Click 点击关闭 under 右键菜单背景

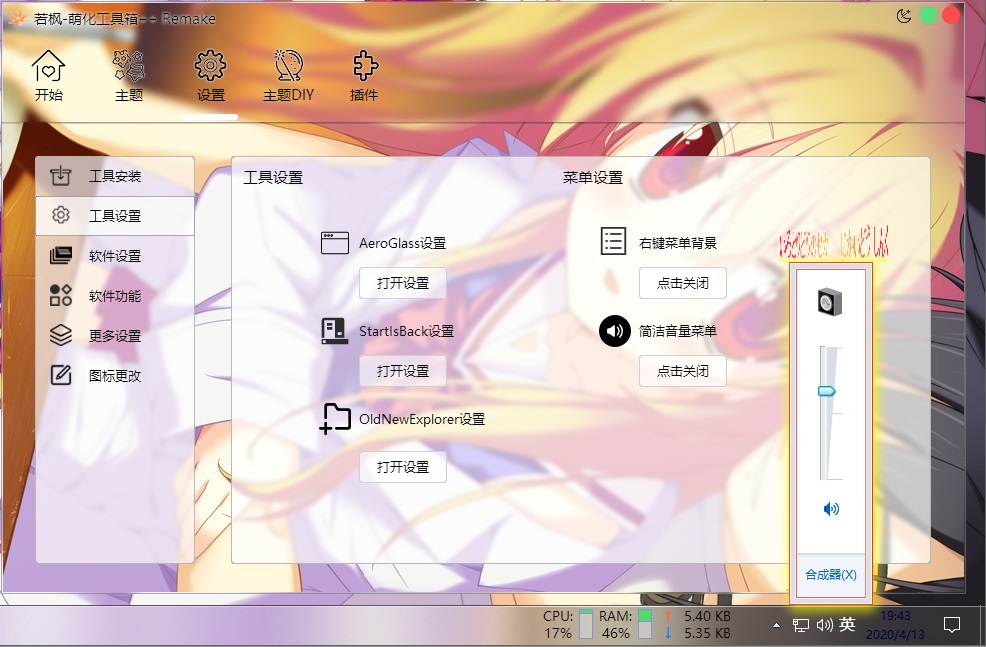click(x=683, y=283)
